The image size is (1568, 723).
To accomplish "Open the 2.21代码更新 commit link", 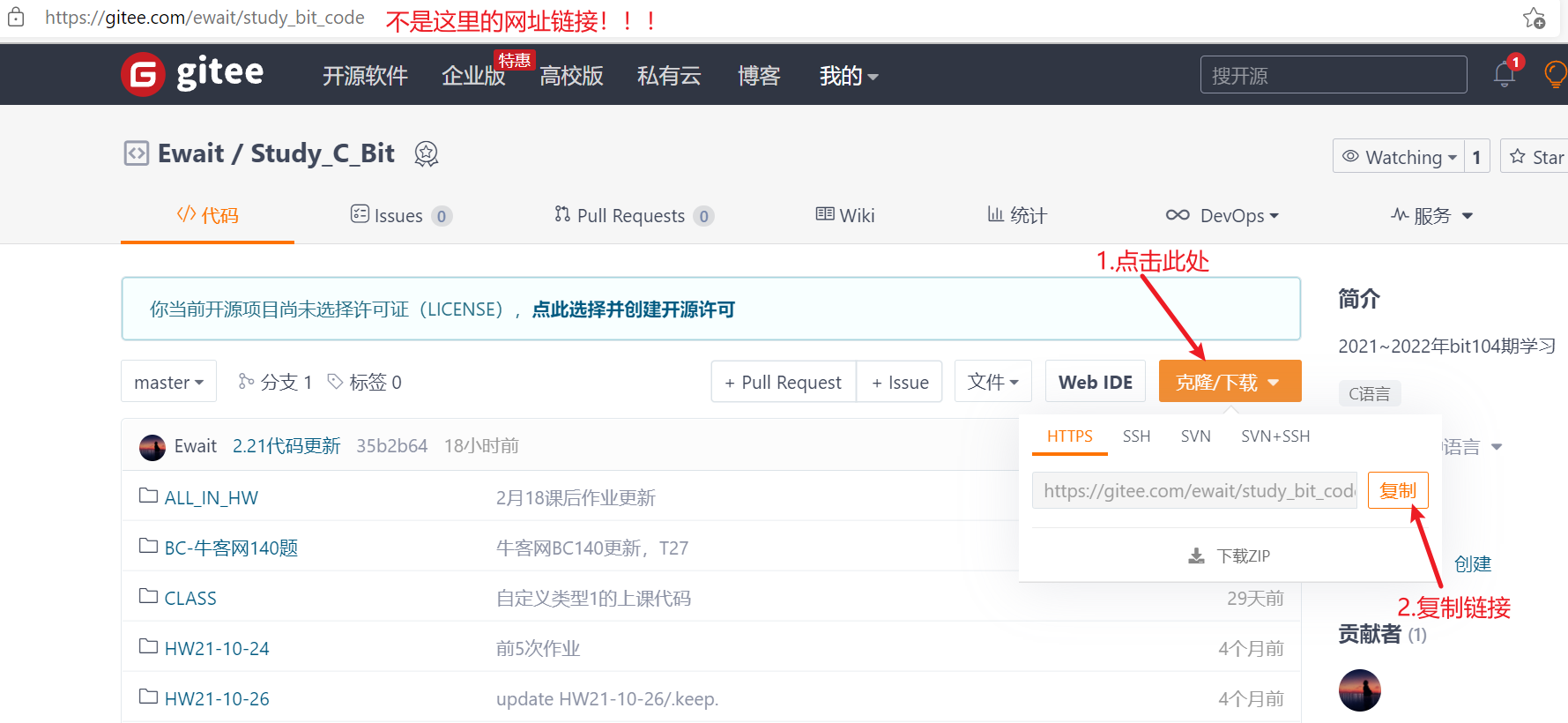I will (x=286, y=446).
